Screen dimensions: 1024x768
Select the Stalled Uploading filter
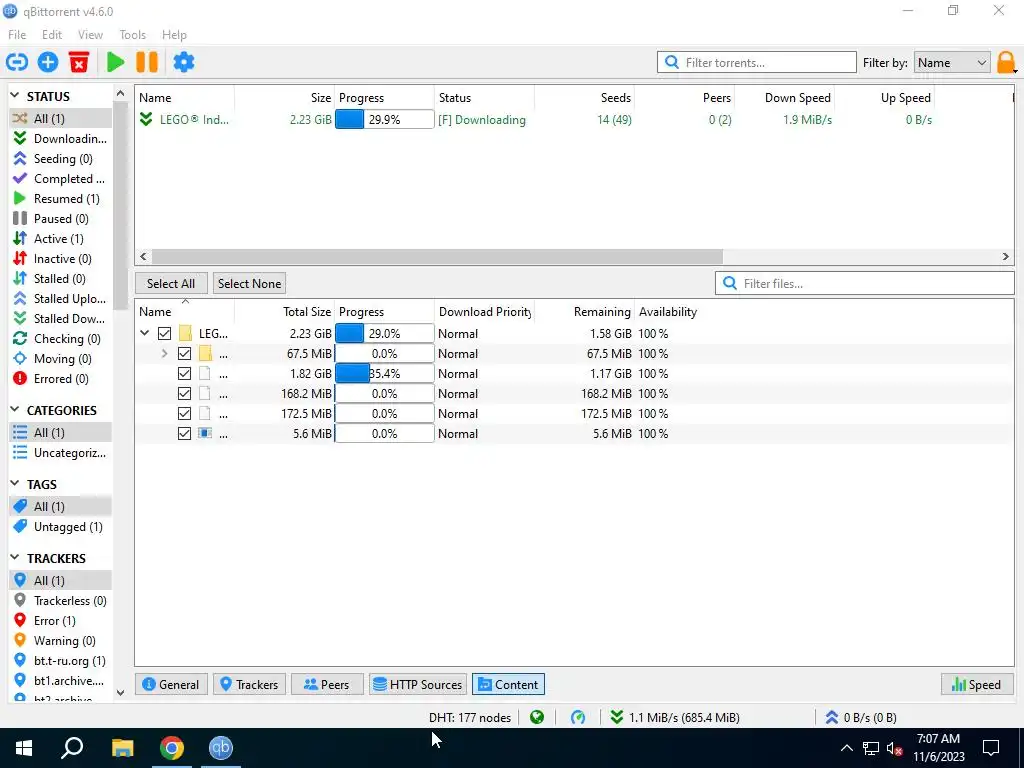60,298
